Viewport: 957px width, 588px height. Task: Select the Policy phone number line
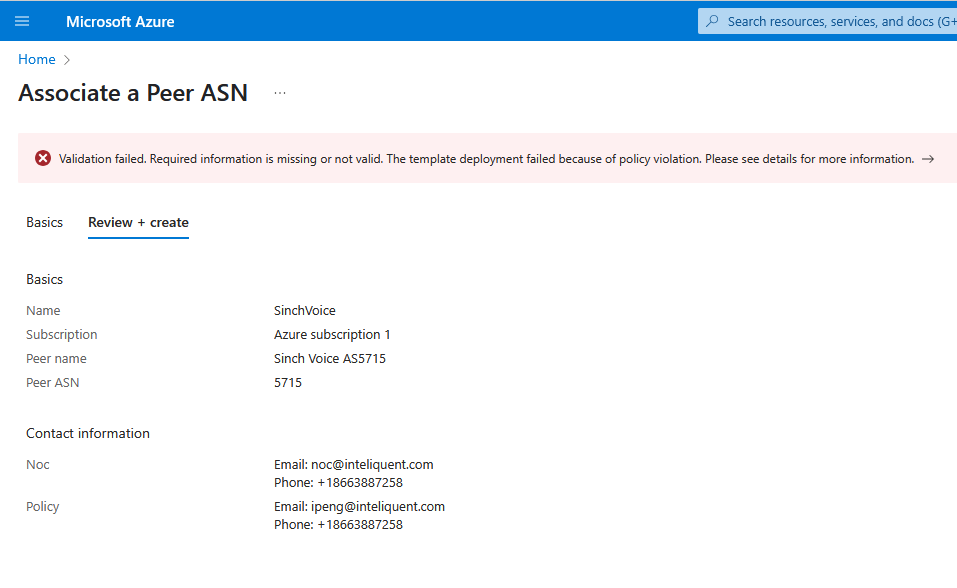(x=338, y=524)
